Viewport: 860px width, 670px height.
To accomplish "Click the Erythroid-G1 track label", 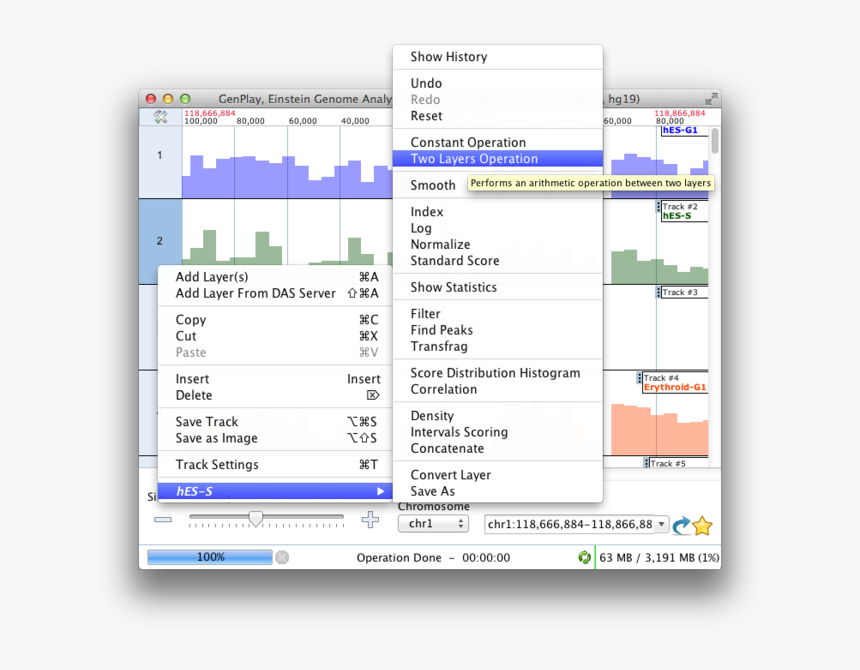I will click(x=675, y=387).
